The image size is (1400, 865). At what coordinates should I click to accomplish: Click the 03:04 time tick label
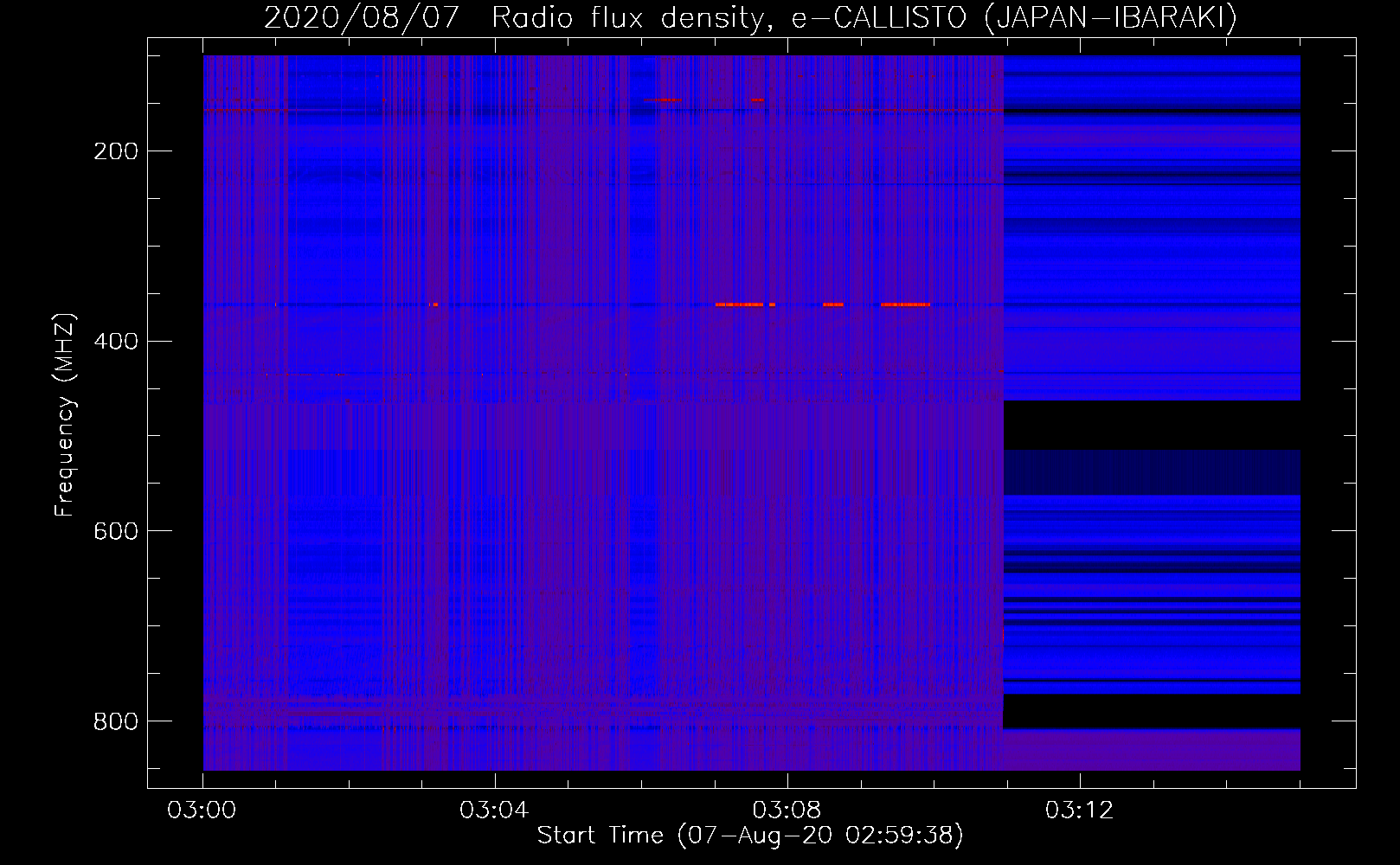click(x=494, y=811)
